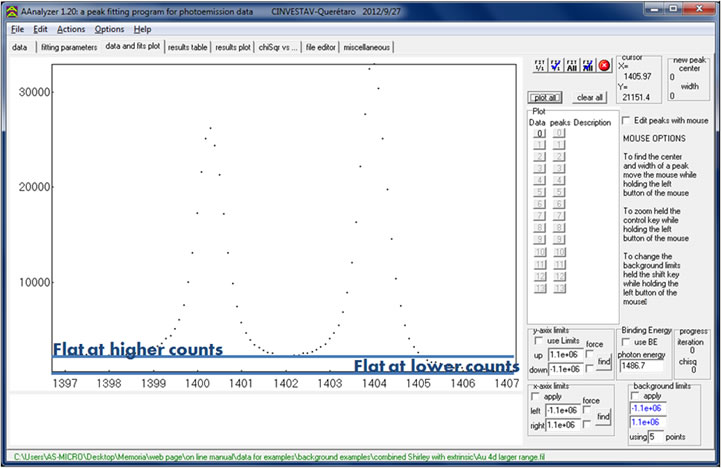The image size is (721, 468).
Task: Tick apply under background limits
Action: pyautogui.click(x=634, y=395)
